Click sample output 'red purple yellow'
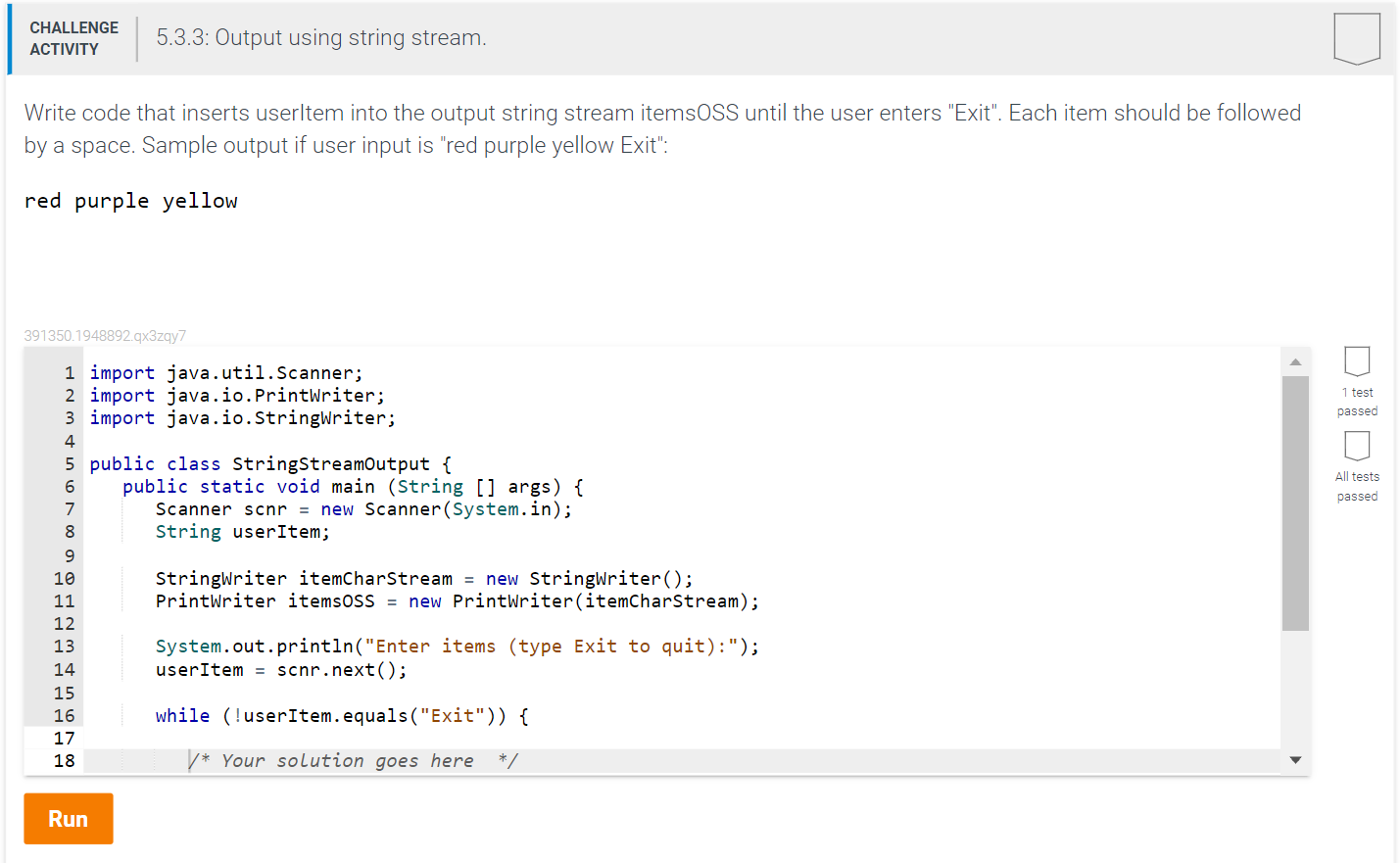 coord(131,201)
